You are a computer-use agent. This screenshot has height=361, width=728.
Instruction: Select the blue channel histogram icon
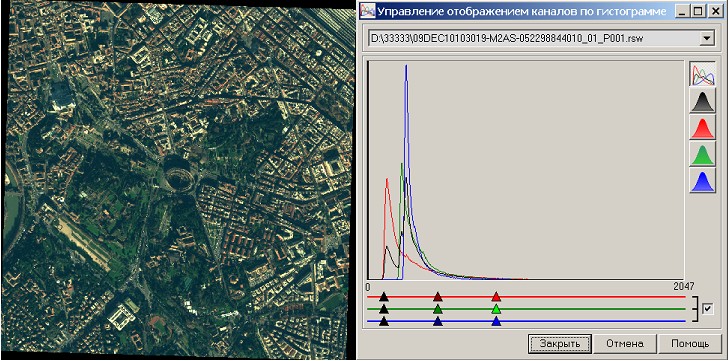pyautogui.click(x=702, y=180)
